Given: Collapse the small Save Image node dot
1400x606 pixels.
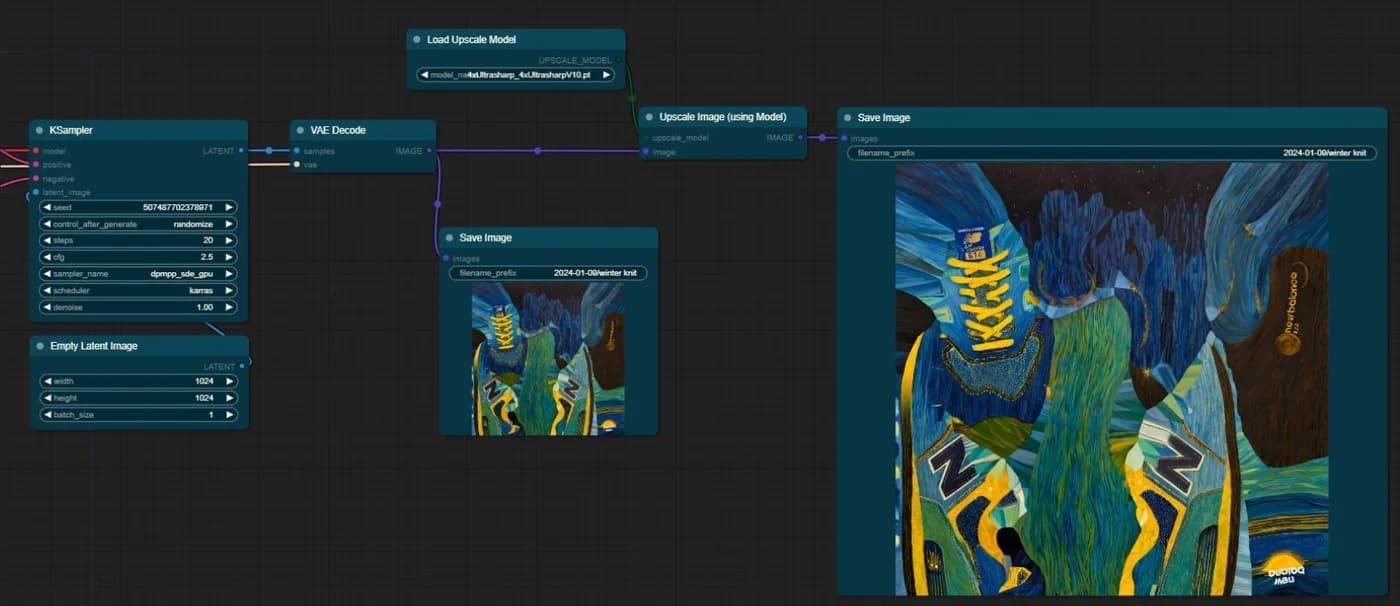Looking at the screenshot, I should pyautogui.click(x=449, y=238).
